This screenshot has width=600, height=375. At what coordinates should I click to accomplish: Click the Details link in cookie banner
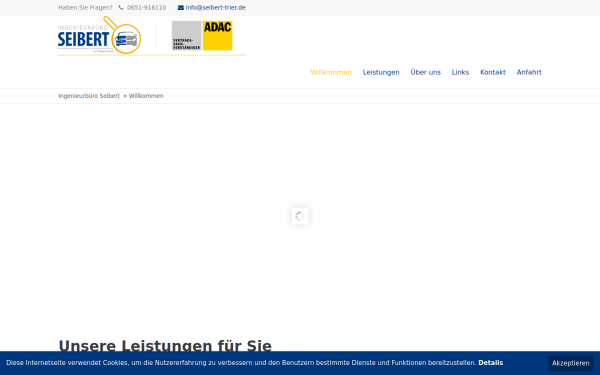point(491,363)
